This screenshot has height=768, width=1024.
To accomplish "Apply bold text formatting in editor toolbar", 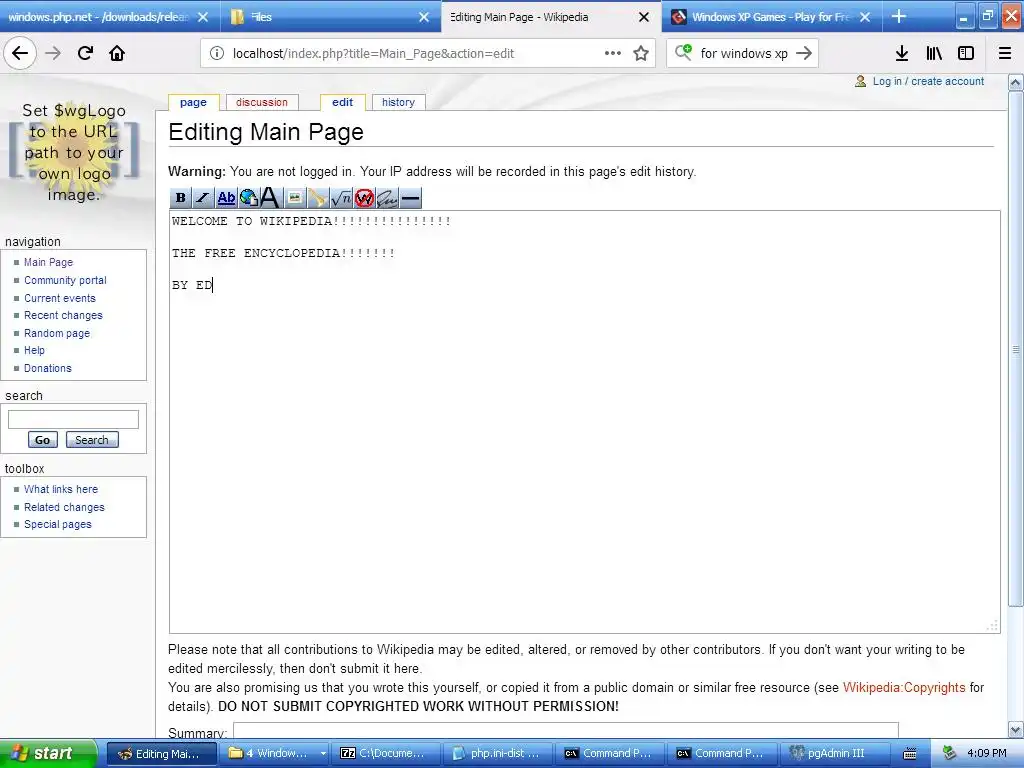I will coord(181,198).
